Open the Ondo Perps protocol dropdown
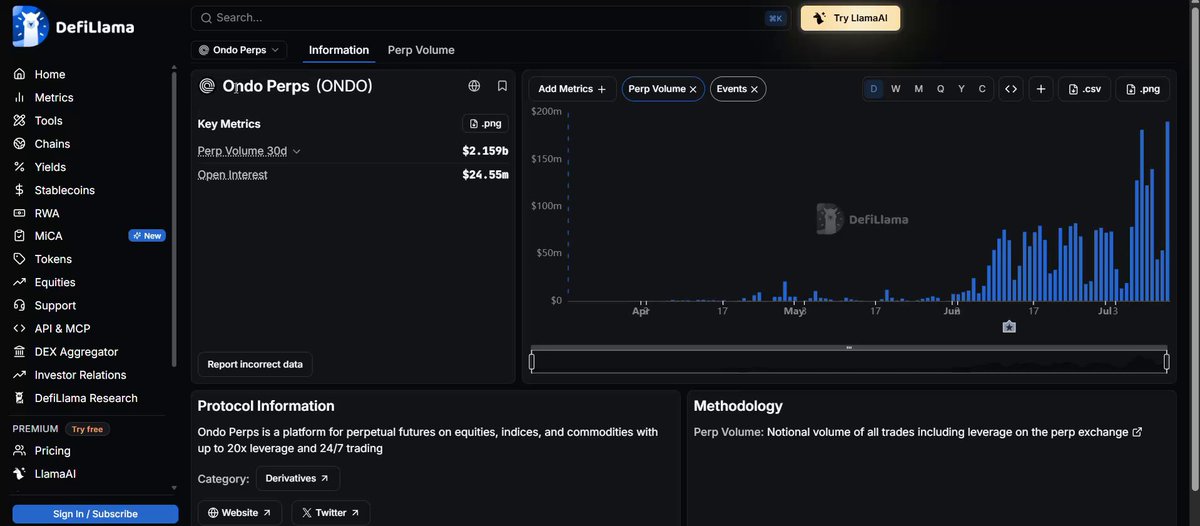 239,50
